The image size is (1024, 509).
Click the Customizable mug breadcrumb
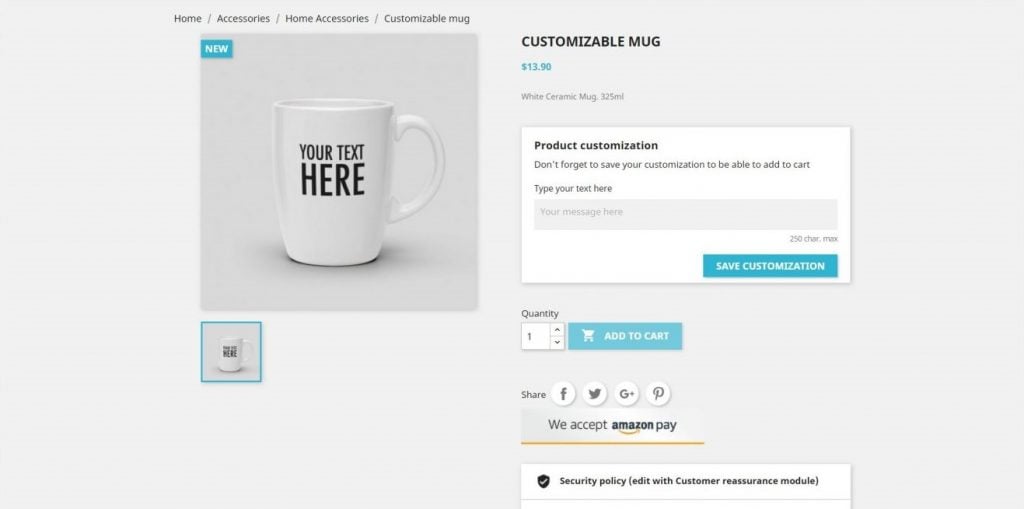click(426, 19)
